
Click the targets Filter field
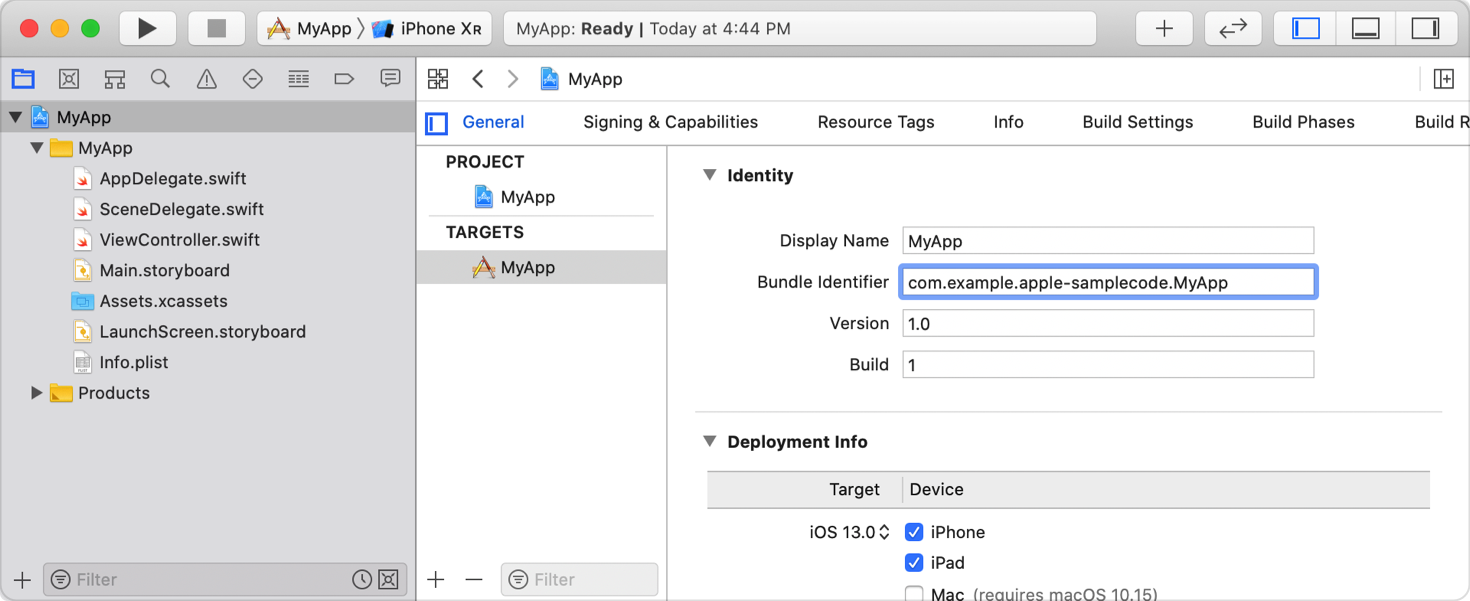click(580, 580)
